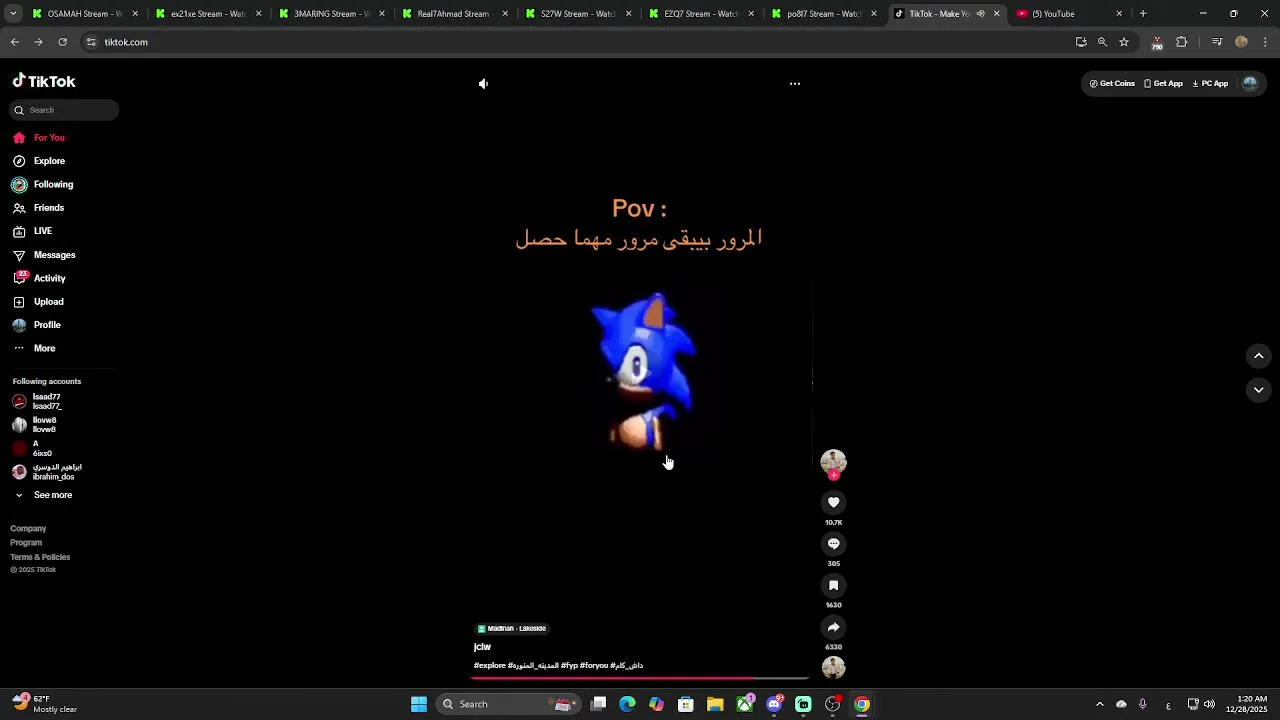This screenshot has height=720, width=1280.
Task: Switch to OSAMAH Stream browser tab
Action: click(85, 14)
